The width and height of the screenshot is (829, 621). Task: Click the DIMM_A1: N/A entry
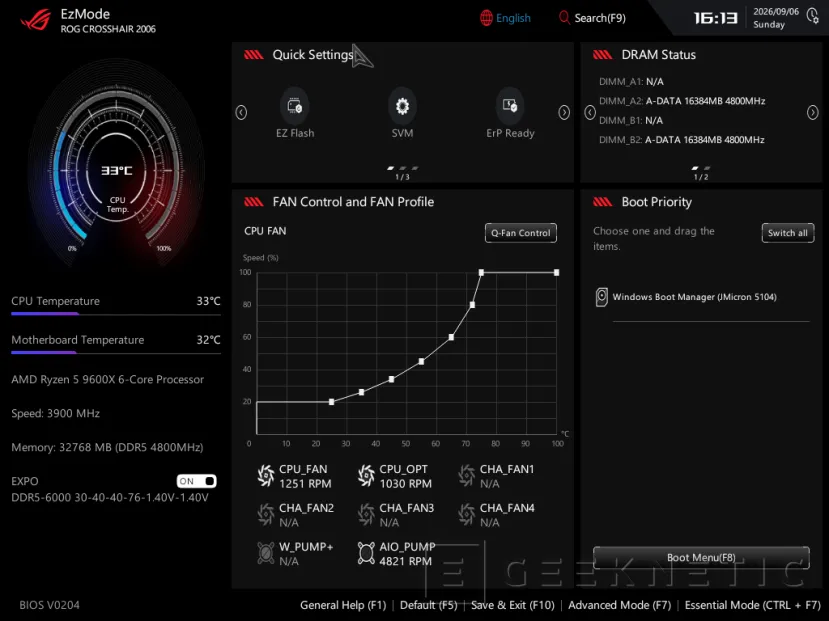tap(631, 81)
